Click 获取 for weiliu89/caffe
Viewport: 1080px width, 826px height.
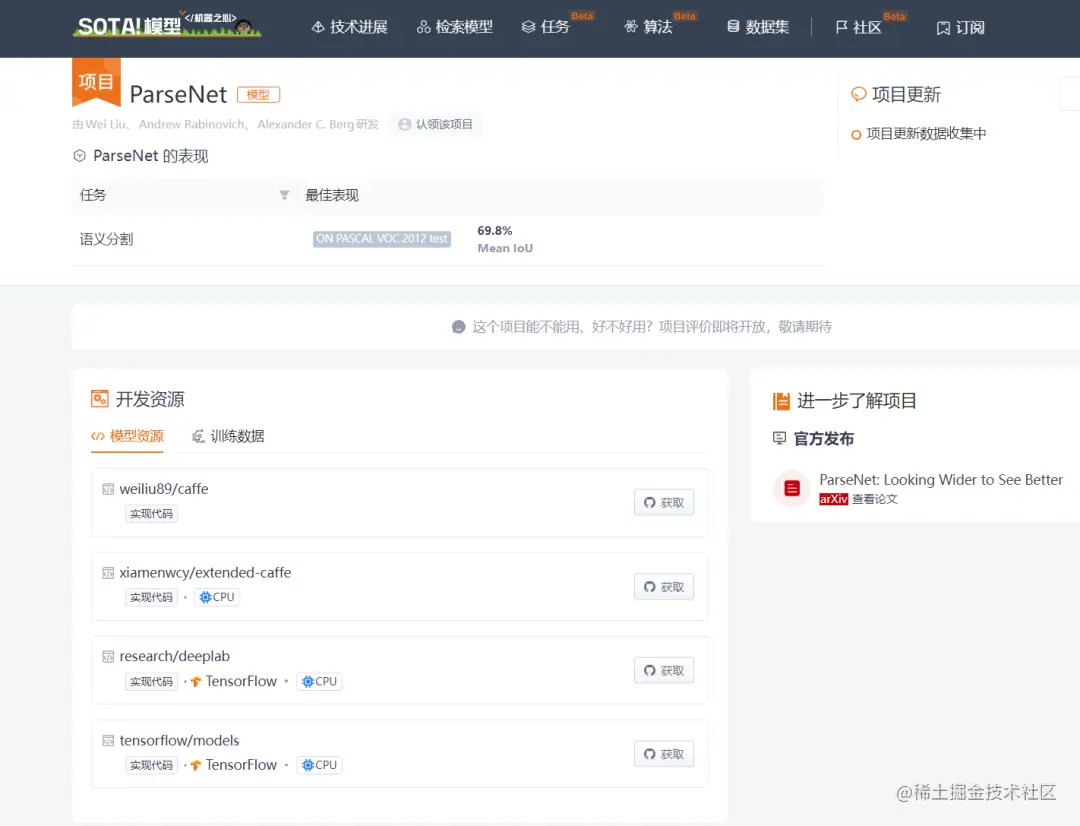click(x=663, y=502)
